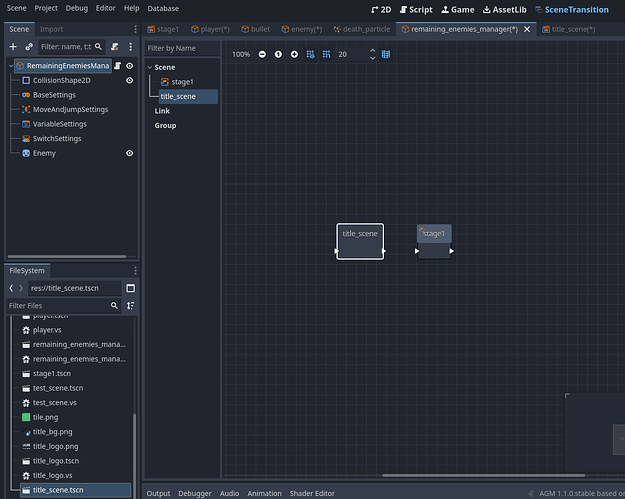Open the Shader Editor bottom panel
Image resolution: width=625 pixels, height=499 pixels.
311,493
